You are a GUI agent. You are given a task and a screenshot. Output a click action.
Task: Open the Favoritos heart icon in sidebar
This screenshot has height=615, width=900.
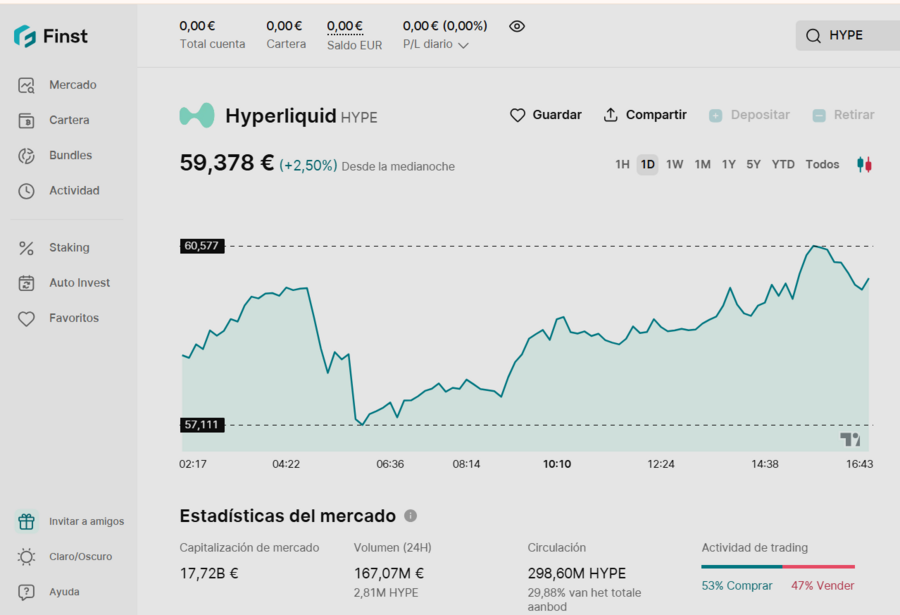(26, 318)
